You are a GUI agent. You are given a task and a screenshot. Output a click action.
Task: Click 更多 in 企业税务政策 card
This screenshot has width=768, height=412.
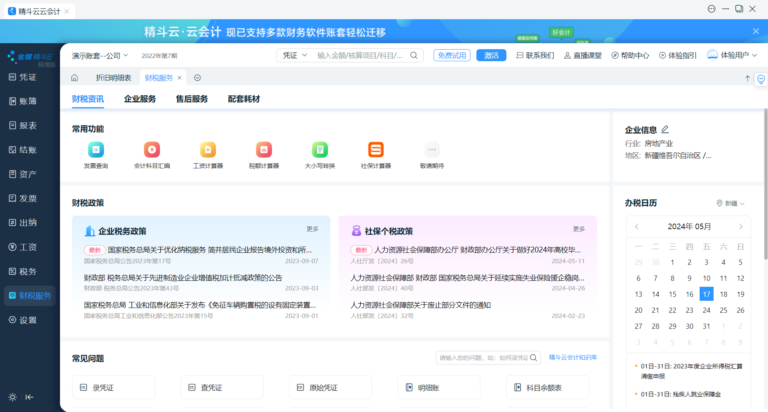pos(312,229)
